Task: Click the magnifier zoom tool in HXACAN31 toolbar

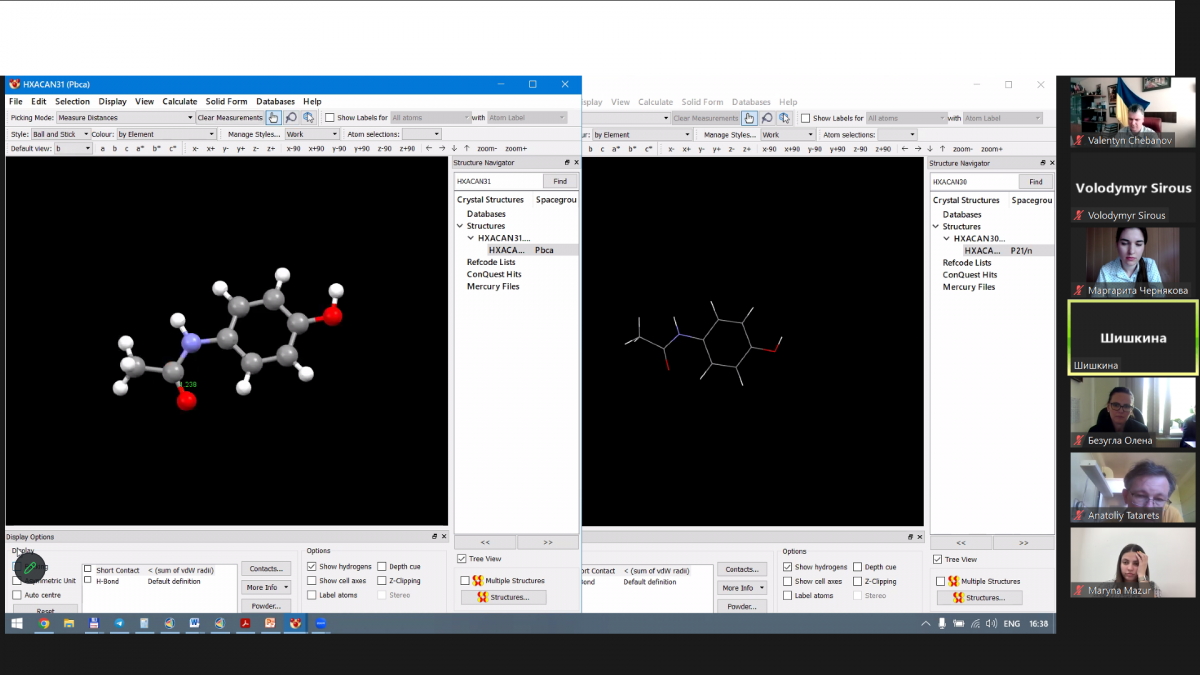Action: coord(291,118)
